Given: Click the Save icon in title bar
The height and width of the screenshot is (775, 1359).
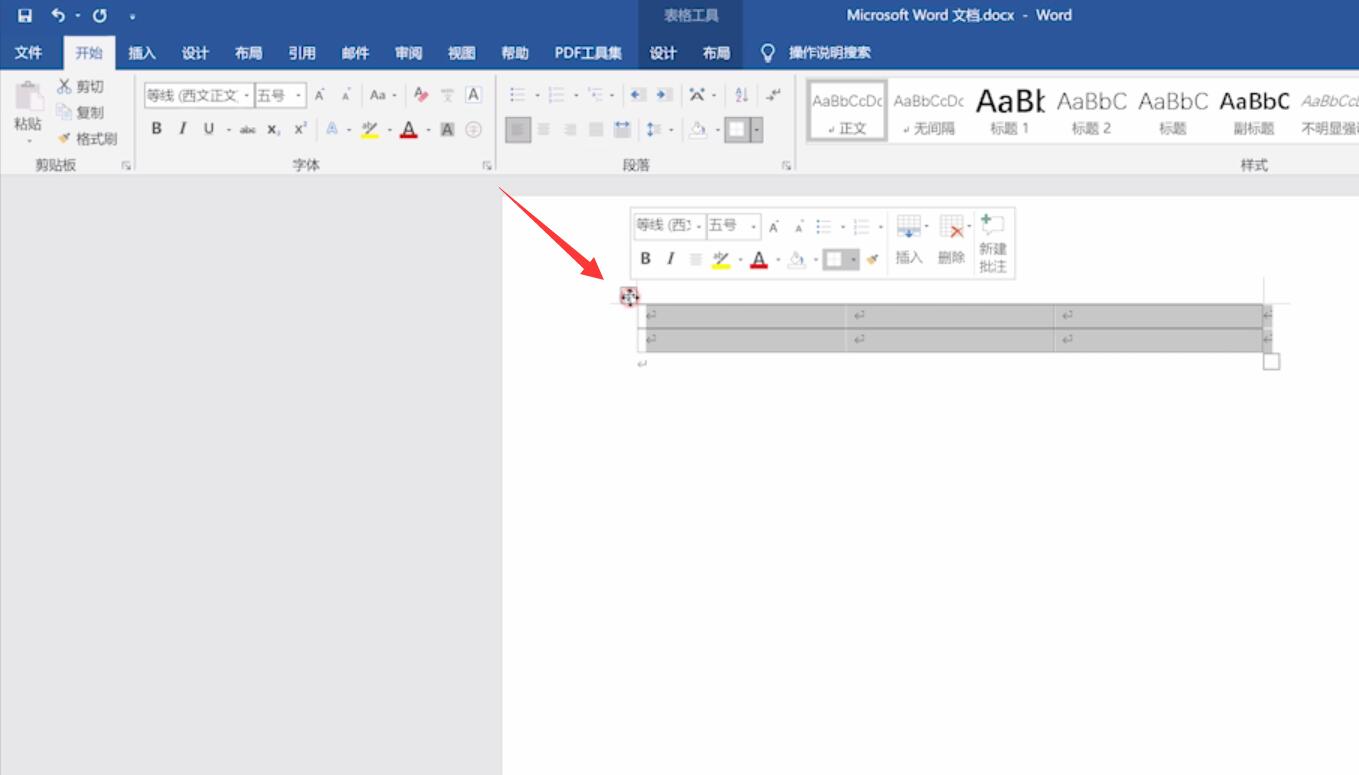Looking at the screenshot, I should 25,16.
